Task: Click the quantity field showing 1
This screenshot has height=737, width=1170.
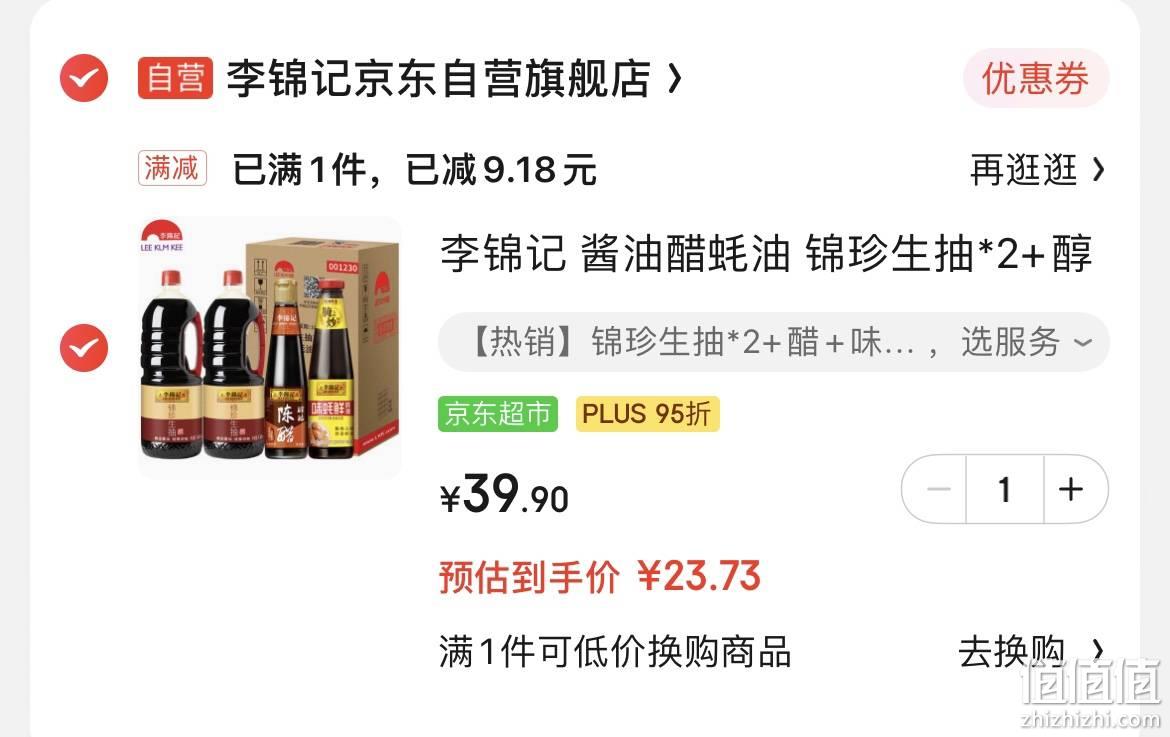Action: (x=1005, y=489)
